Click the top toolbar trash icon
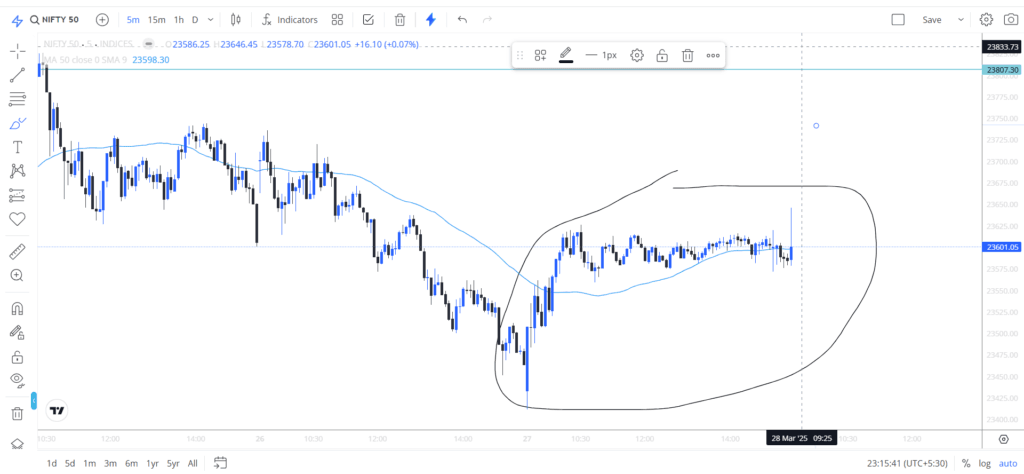 [x=400, y=20]
